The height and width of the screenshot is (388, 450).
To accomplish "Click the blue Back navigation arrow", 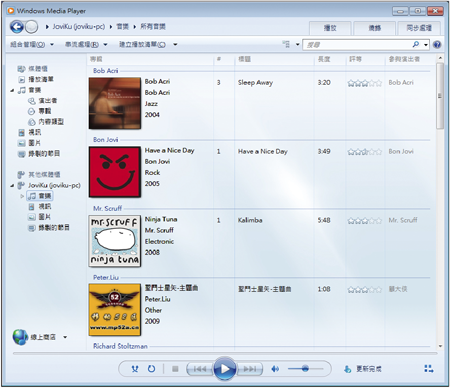I will (17, 27).
